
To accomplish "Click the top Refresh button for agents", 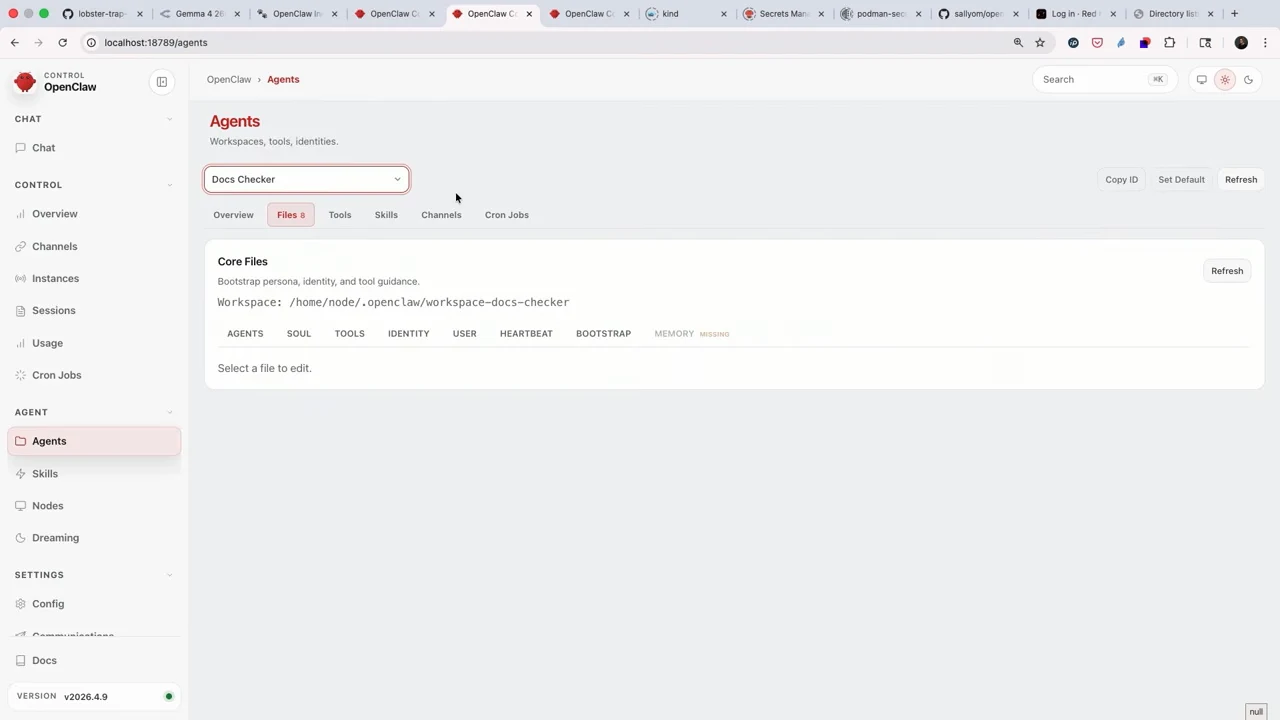I will tap(1241, 180).
